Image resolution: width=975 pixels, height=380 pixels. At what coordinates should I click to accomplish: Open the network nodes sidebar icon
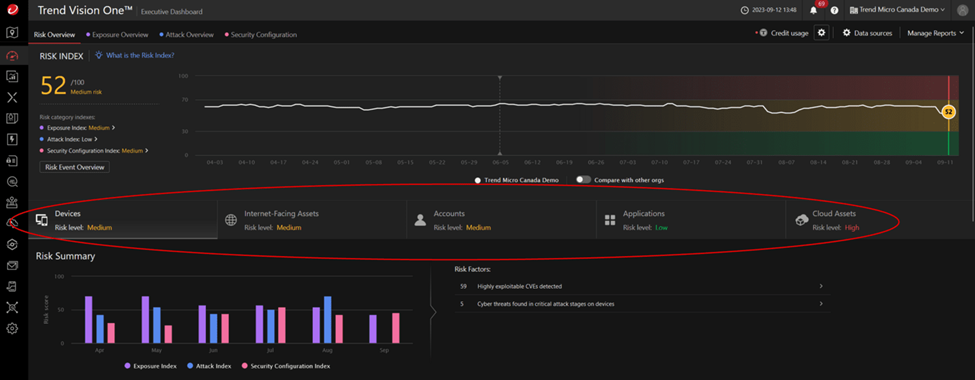tap(12, 307)
